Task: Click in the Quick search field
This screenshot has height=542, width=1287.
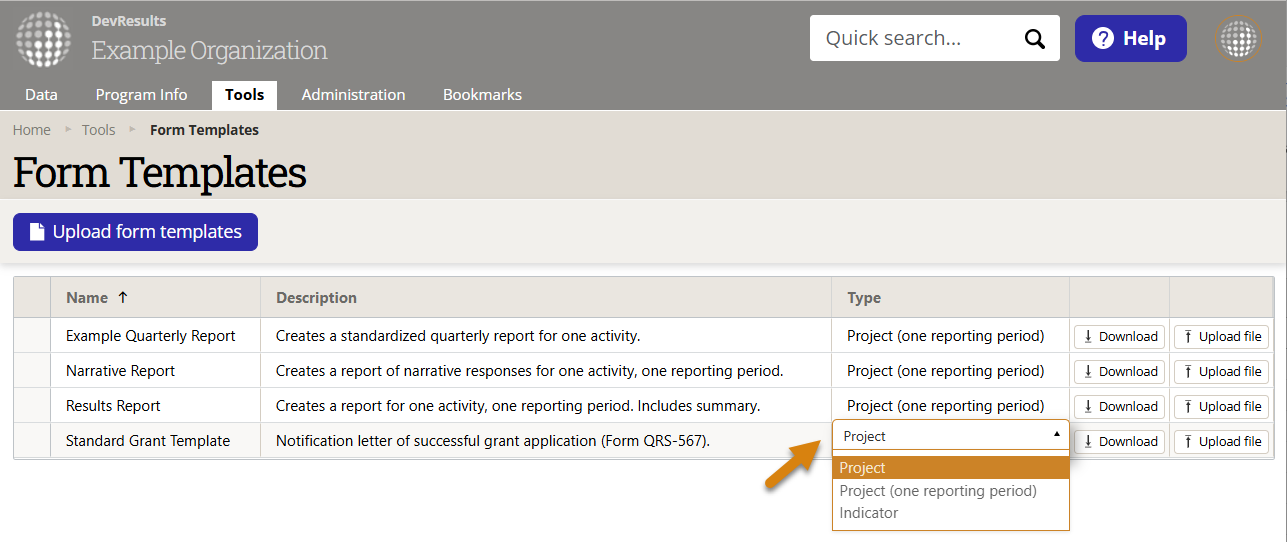Action: pyautogui.click(x=915, y=39)
